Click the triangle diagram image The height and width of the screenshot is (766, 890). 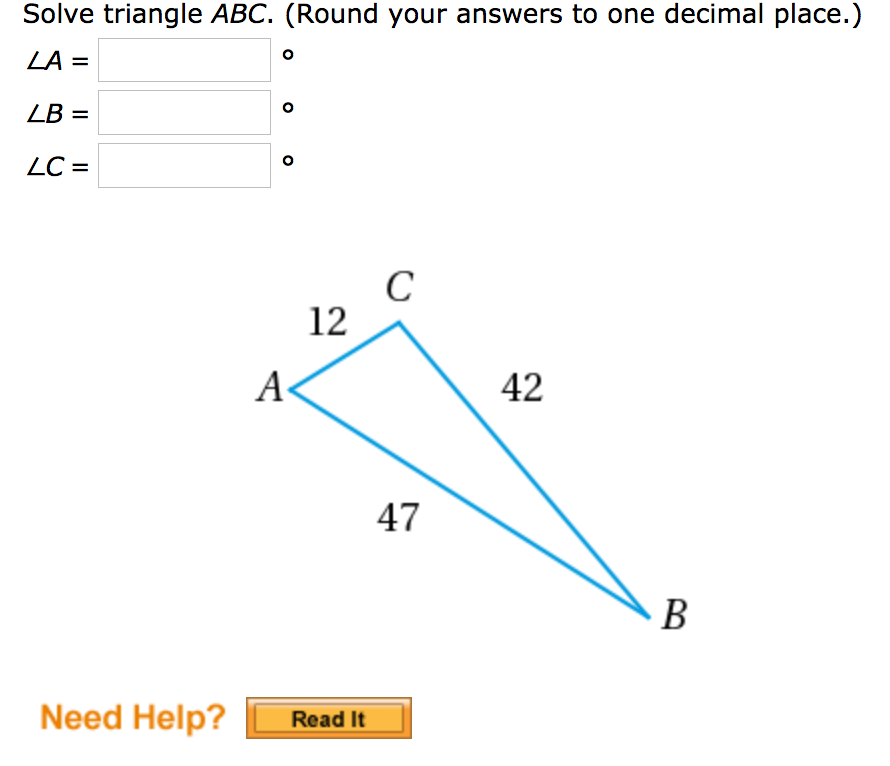[470, 450]
